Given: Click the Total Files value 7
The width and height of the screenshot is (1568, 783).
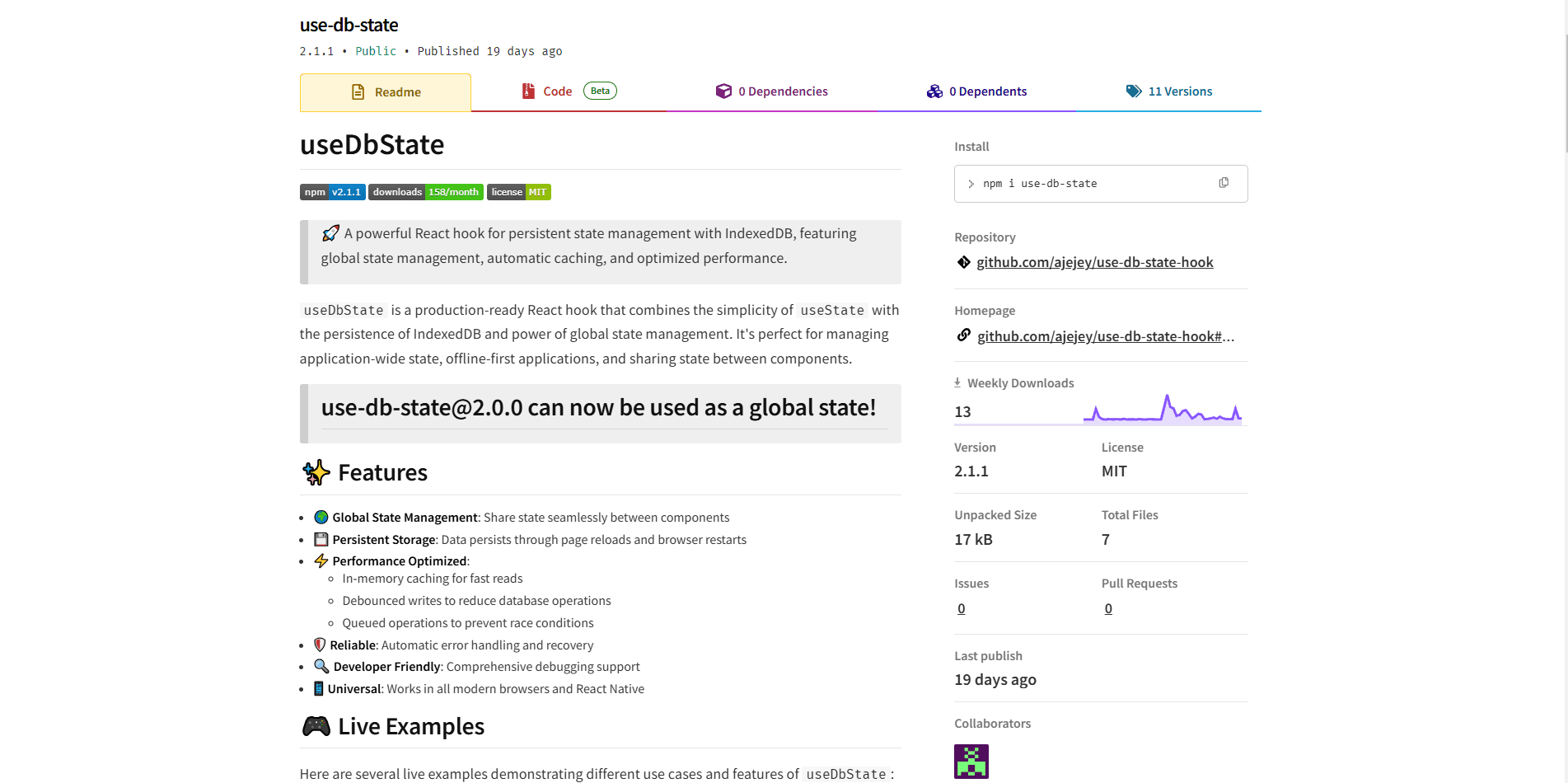Looking at the screenshot, I should point(1106,539).
